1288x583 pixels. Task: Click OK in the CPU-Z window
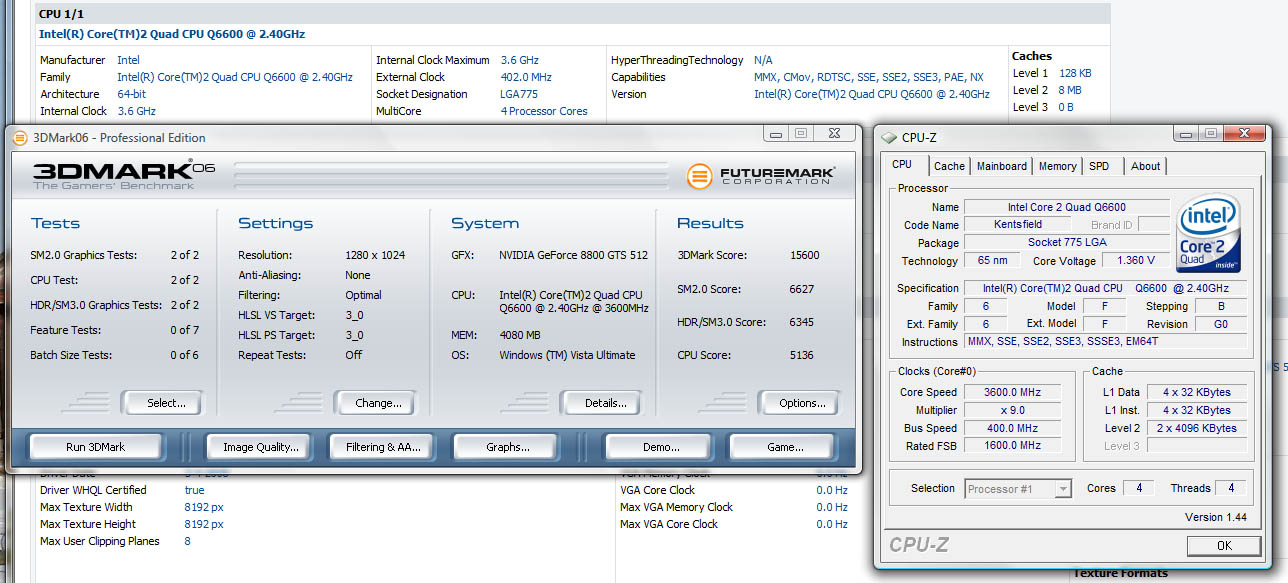(x=1224, y=546)
